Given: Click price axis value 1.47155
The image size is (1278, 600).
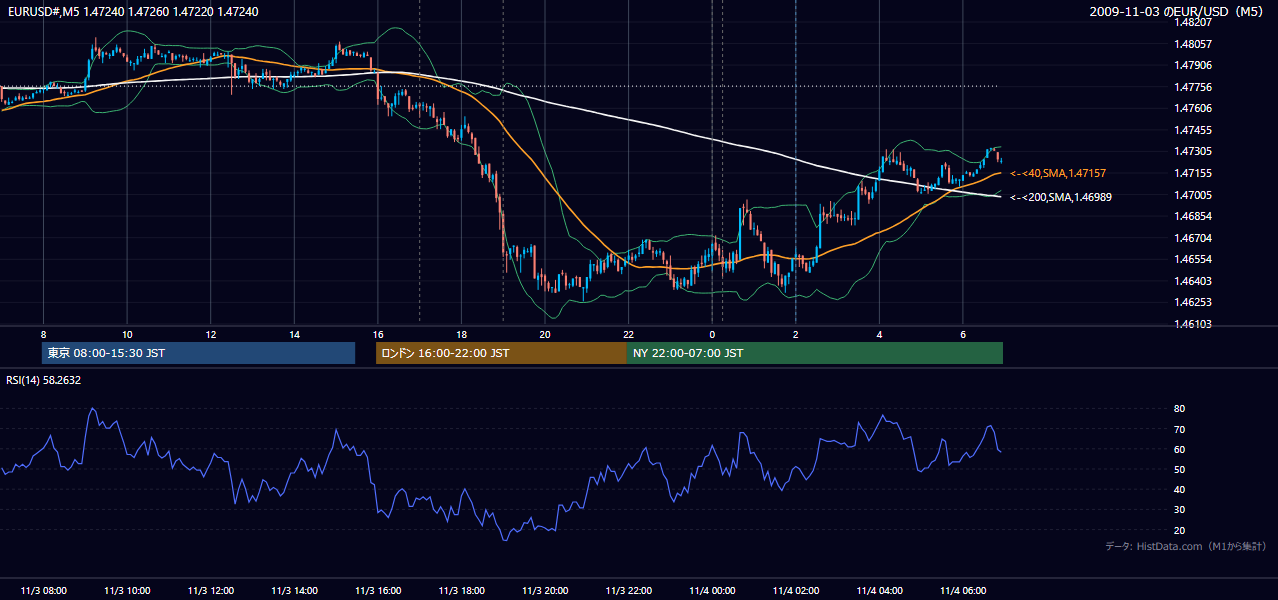Looking at the screenshot, I should point(1194,173).
